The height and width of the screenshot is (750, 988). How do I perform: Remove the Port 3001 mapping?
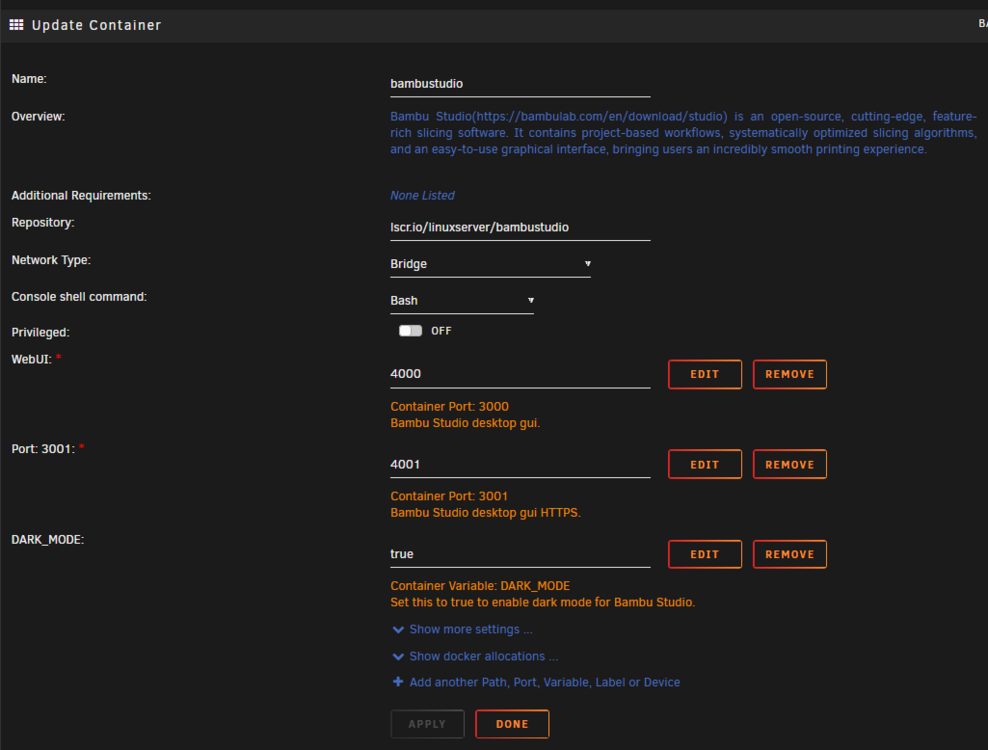[x=790, y=464]
